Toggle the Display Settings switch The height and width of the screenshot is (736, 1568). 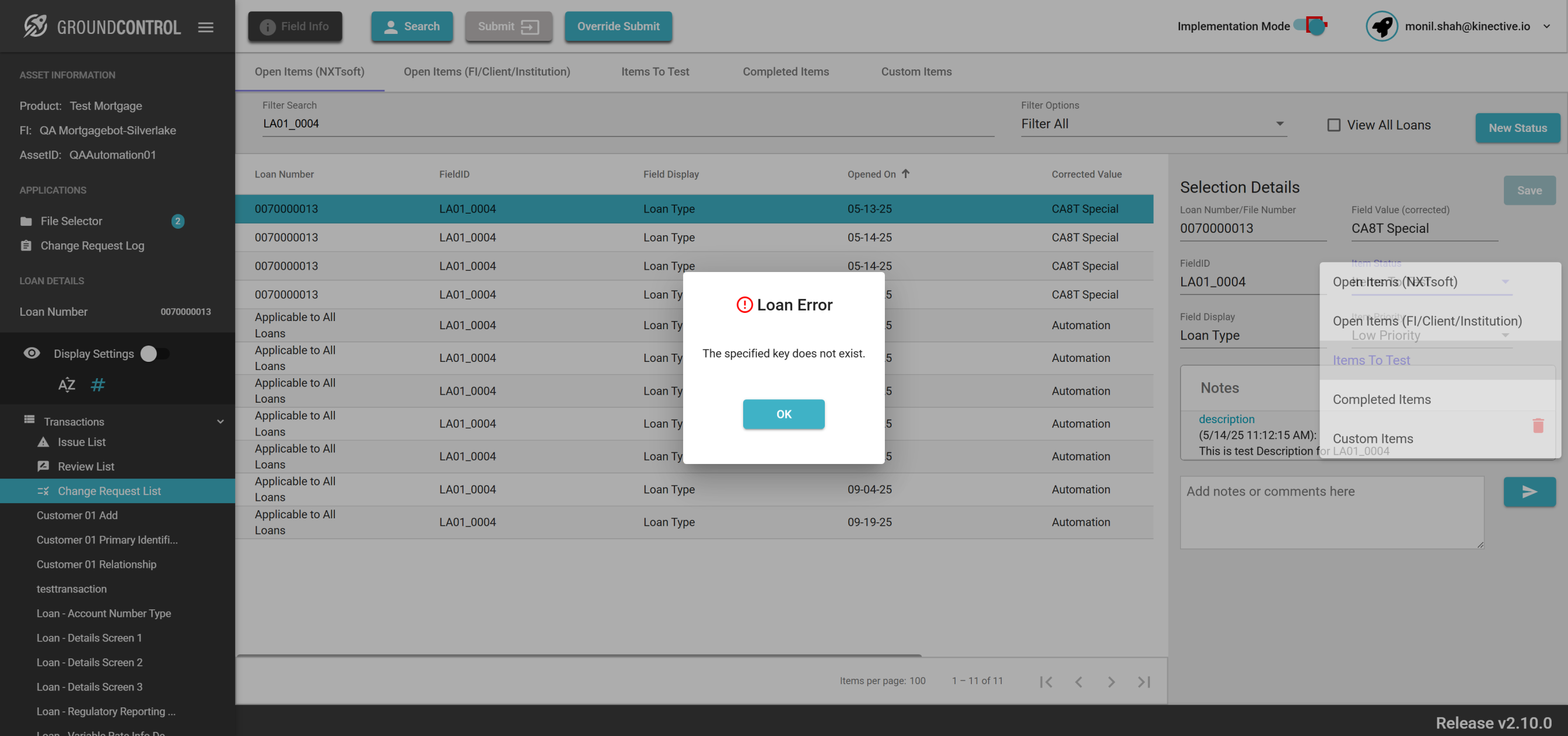tap(155, 353)
